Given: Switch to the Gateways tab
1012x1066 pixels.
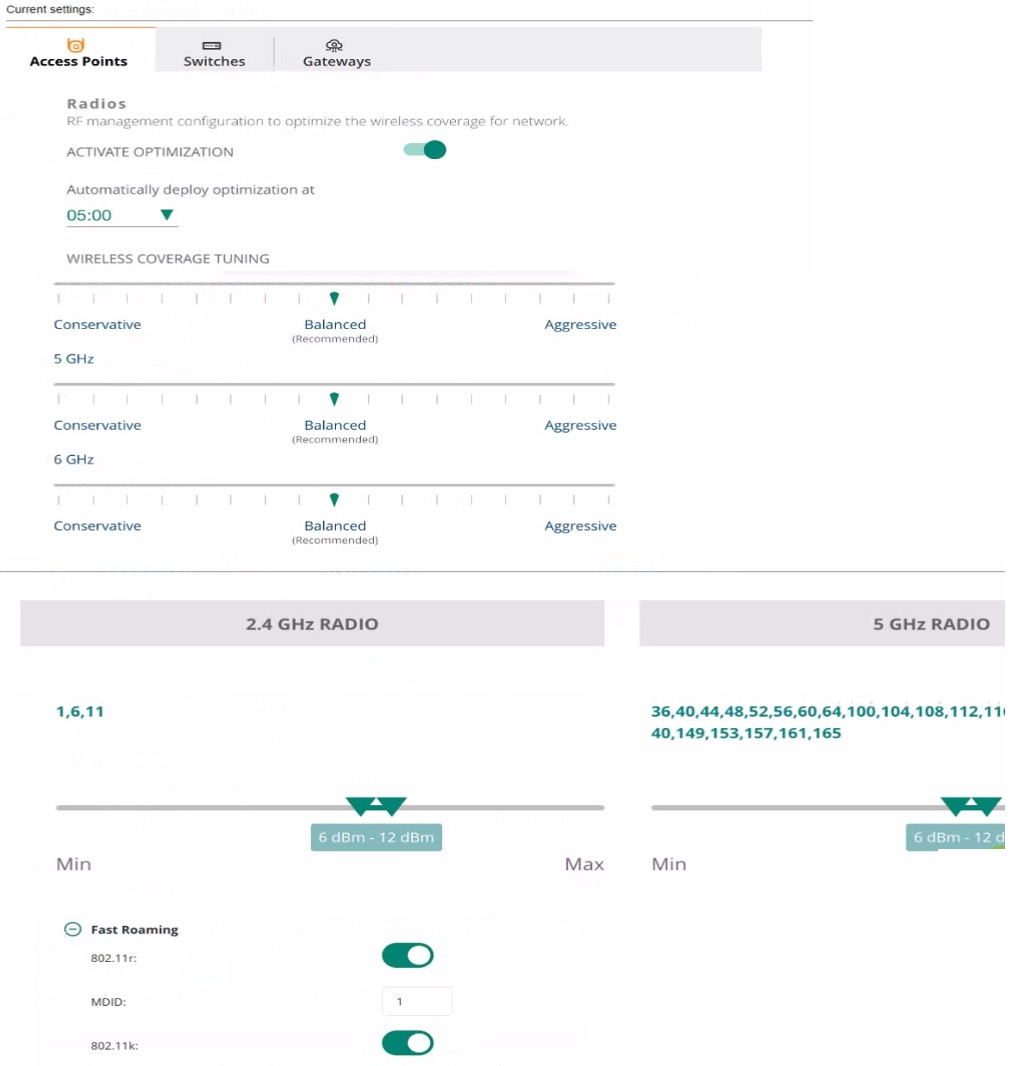Looking at the screenshot, I should click(336, 61).
